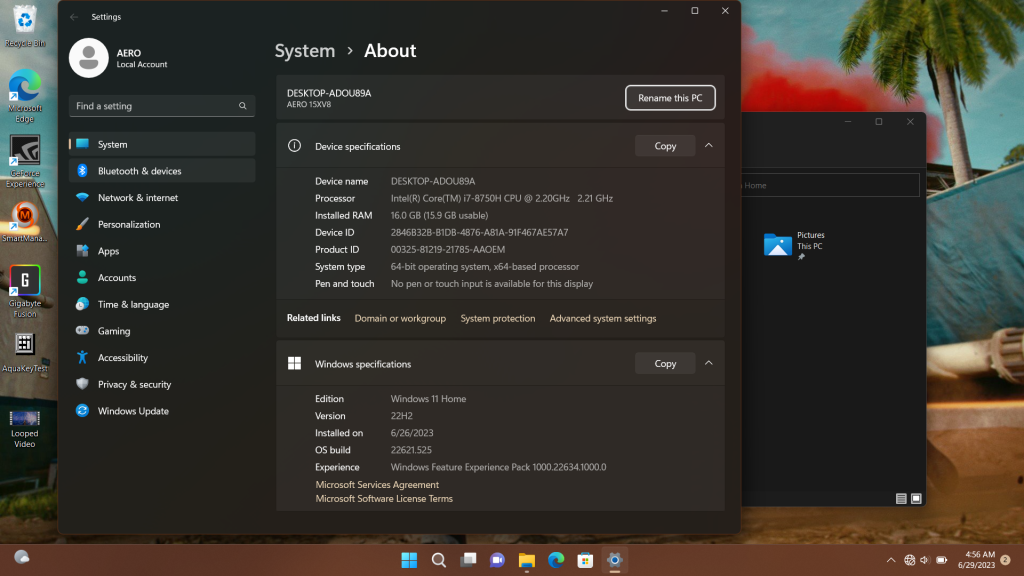
Task: Open the taskbar clock and date
Action: pos(977,560)
